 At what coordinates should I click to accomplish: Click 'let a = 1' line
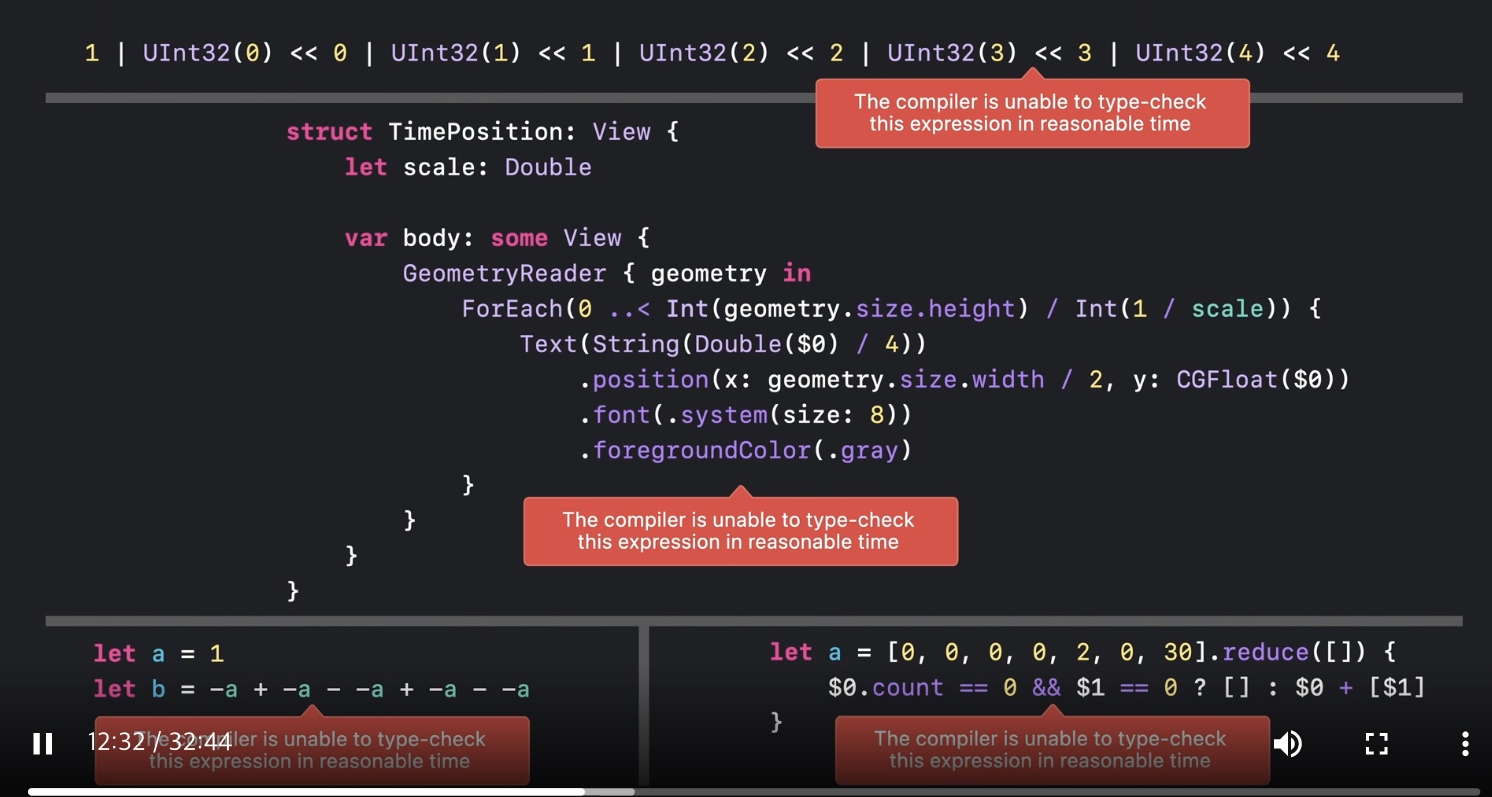[x=159, y=654]
